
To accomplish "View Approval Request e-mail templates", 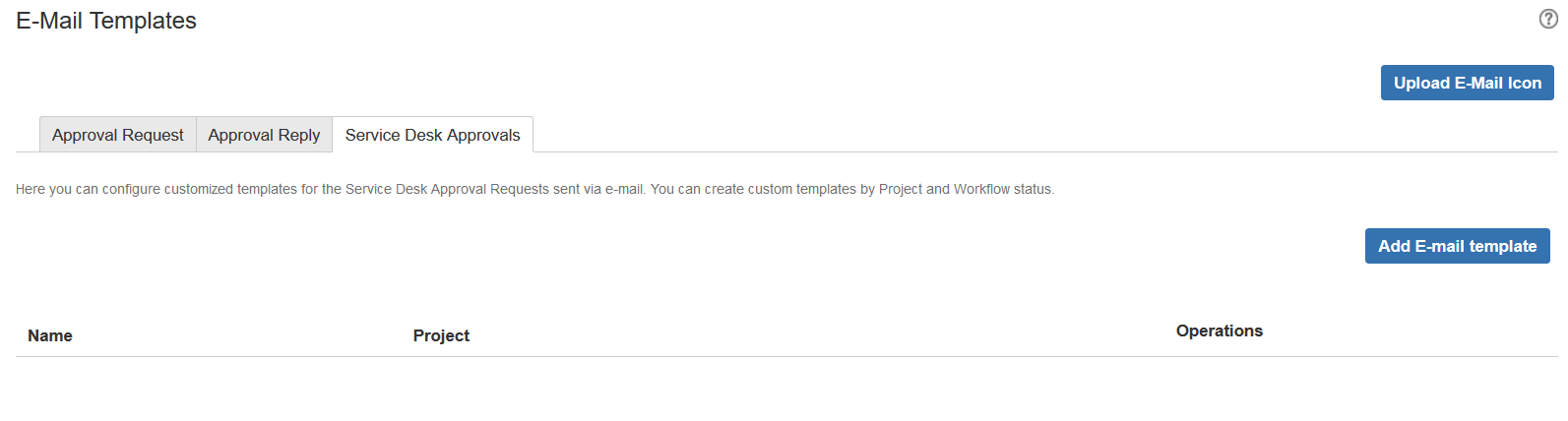I will tap(117, 135).
